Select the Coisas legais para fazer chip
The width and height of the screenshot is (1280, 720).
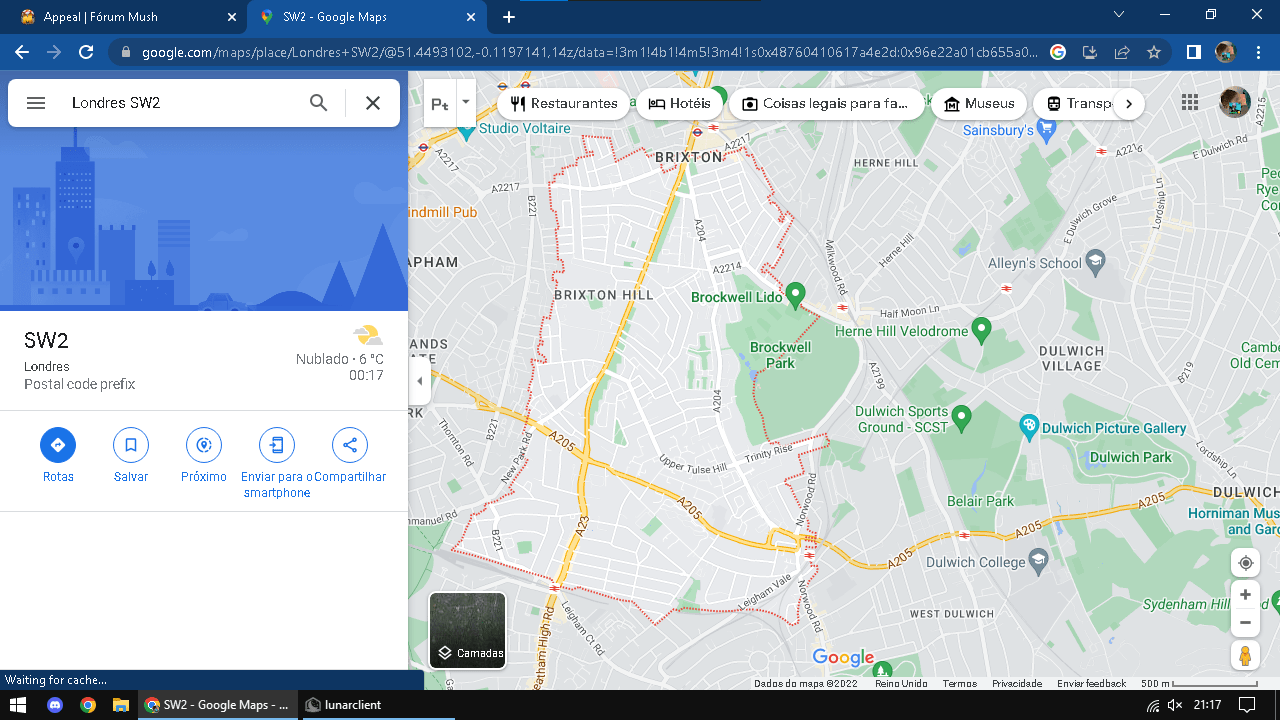[826, 103]
